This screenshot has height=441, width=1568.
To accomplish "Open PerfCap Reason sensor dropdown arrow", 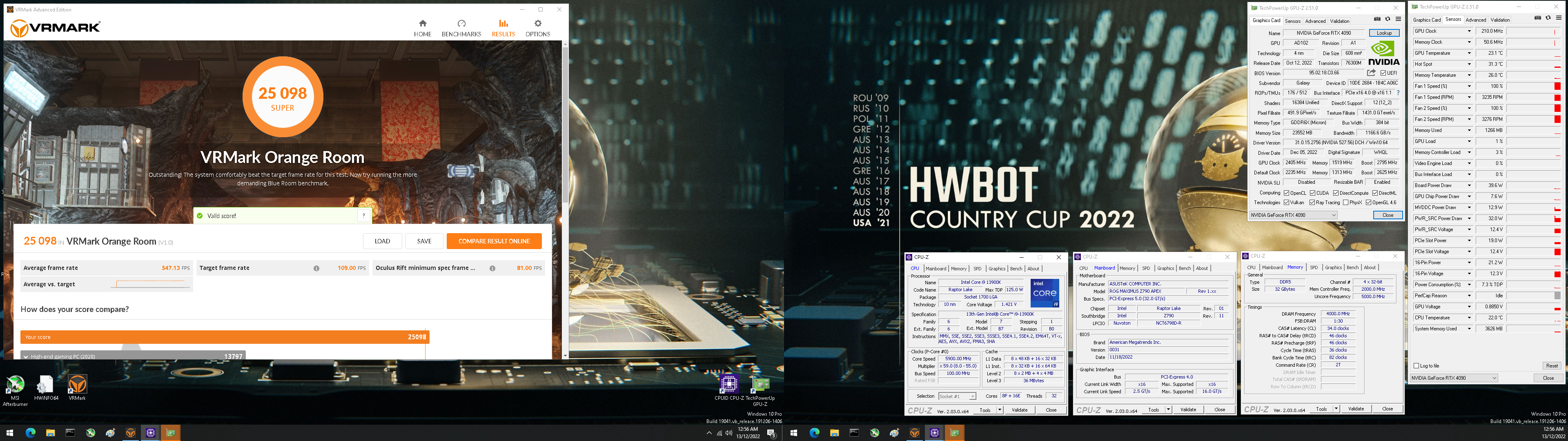I will pos(1470,295).
